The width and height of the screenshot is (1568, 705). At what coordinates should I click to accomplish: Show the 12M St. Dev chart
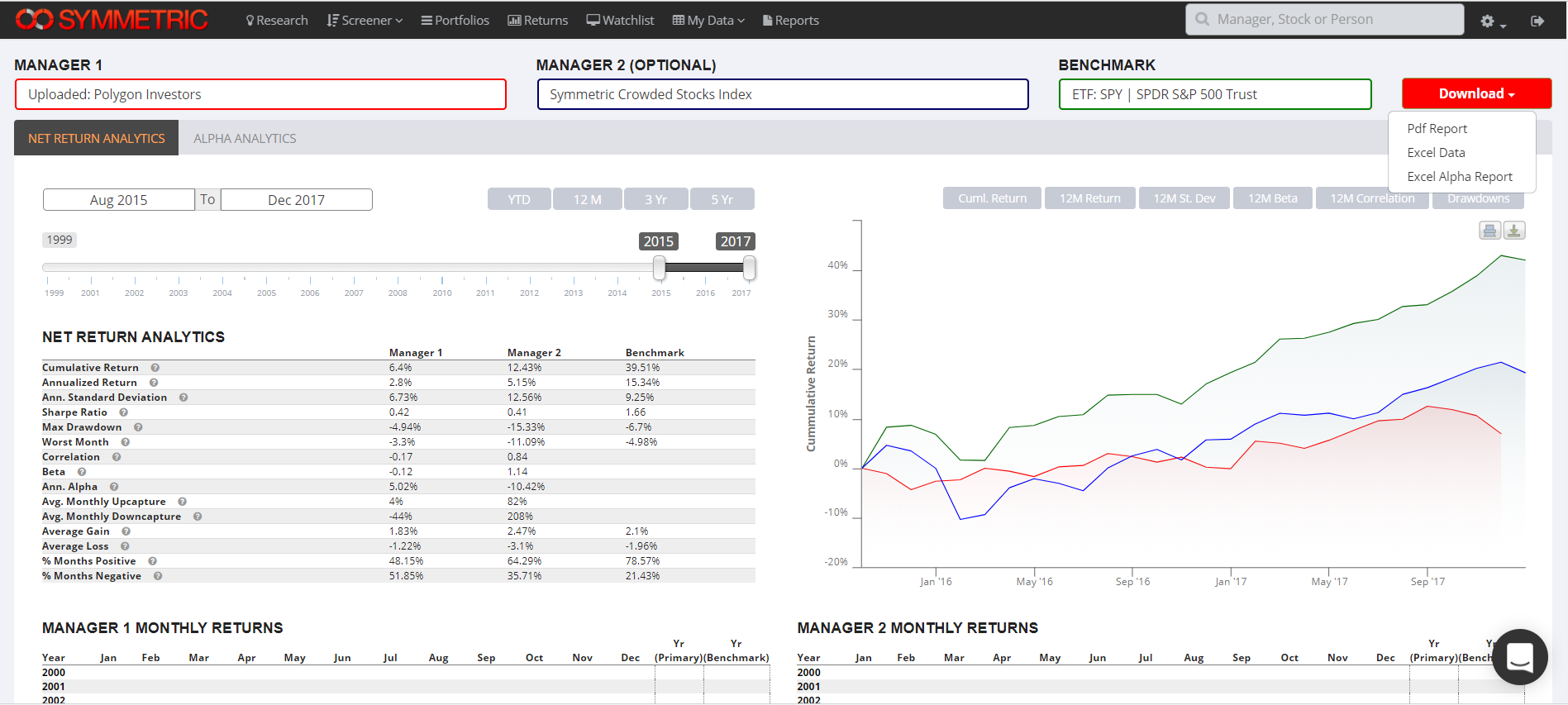pos(1184,198)
